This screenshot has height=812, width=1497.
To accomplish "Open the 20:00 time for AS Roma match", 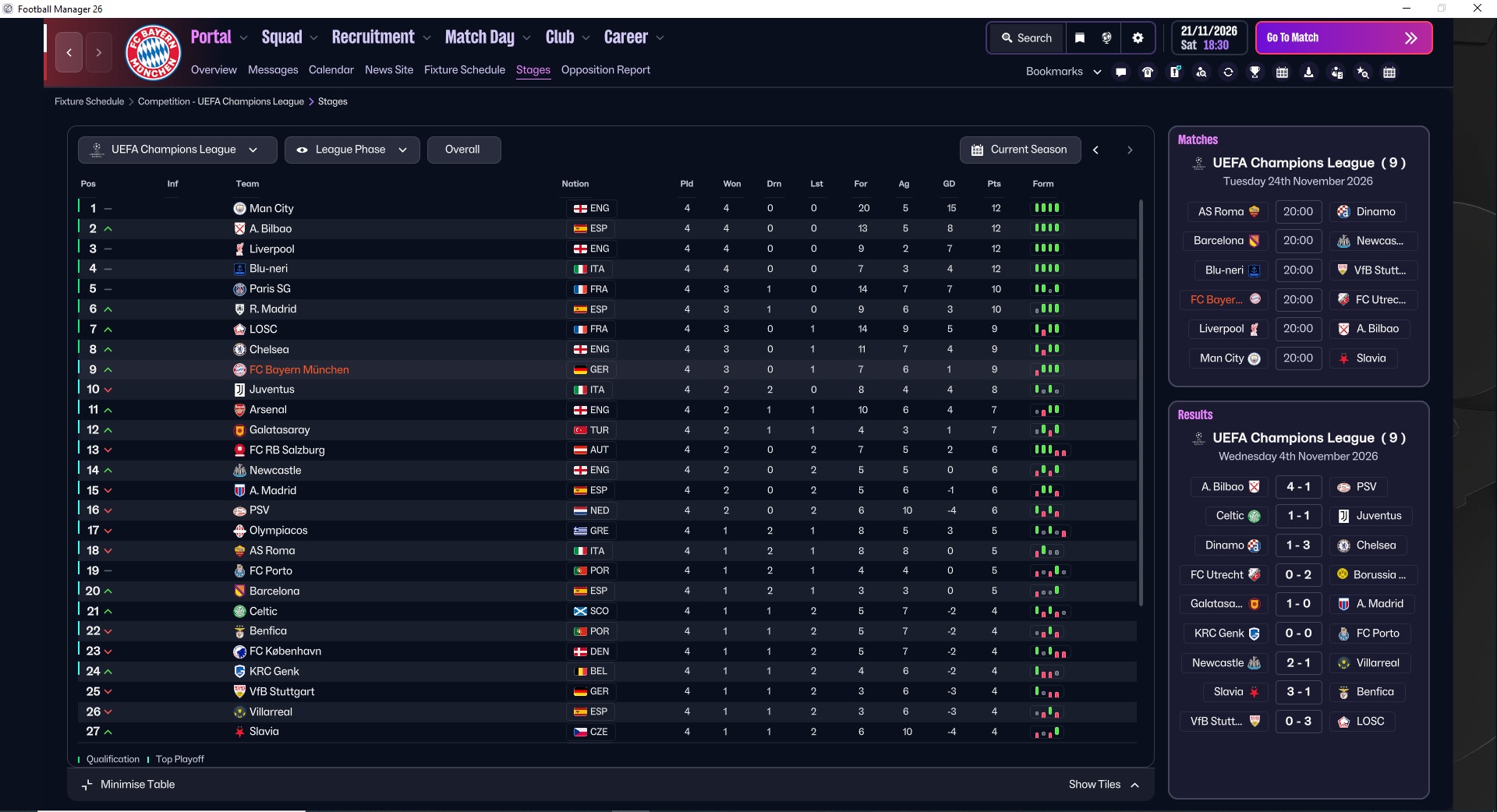I will pyautogui.click(x=1298, y=212).
